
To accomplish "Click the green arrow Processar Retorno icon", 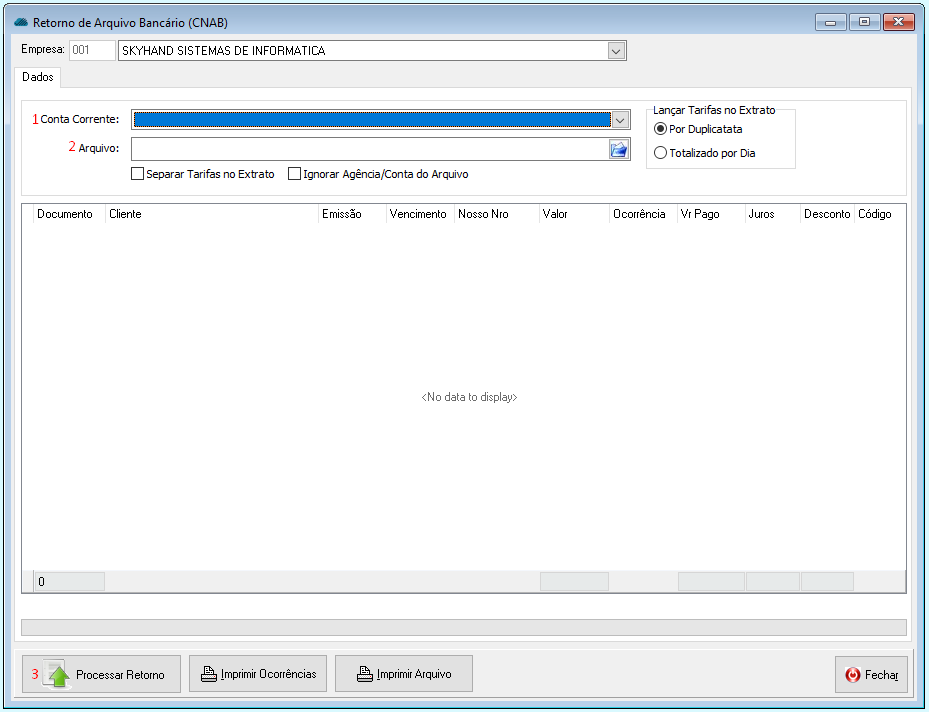I will [x=59, y=675].
